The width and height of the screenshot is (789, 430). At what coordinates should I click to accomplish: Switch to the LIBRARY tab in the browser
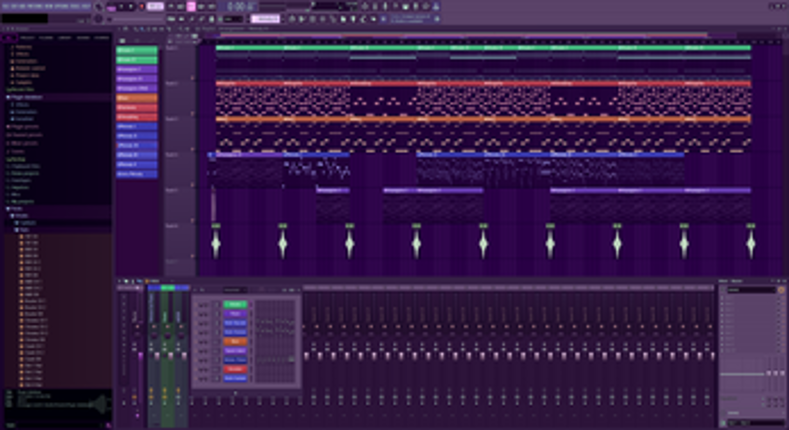(64, 38)
